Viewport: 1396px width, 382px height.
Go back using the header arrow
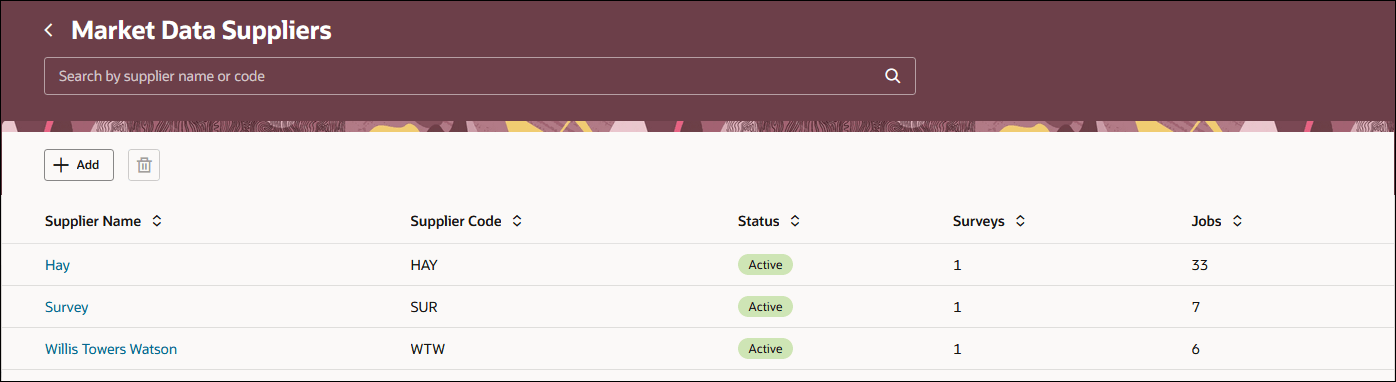(48, 31)
